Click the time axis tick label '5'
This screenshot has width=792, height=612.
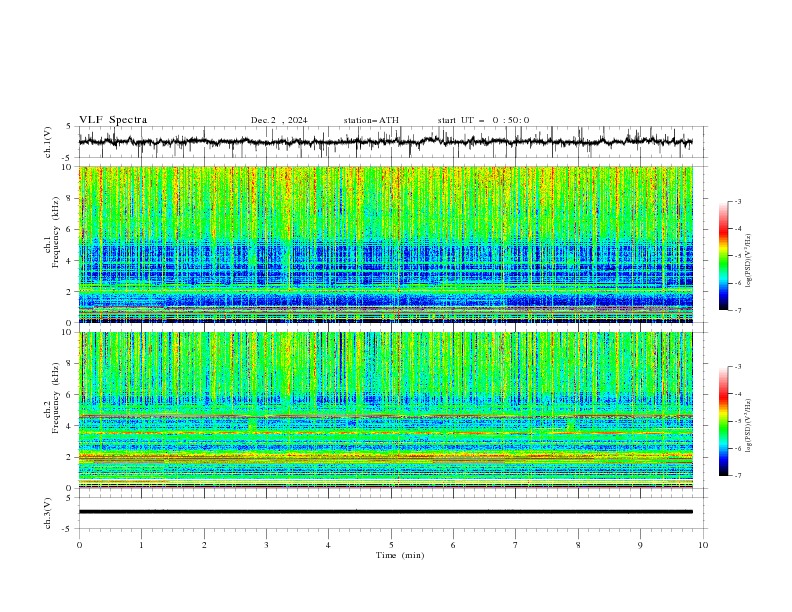(x=391, y=545)
